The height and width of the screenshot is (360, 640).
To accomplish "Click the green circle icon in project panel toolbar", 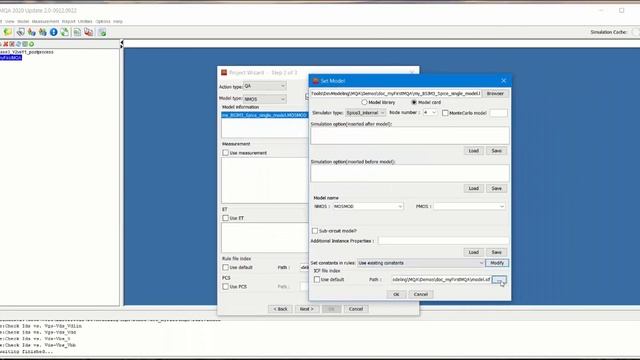I will point(31,44).
